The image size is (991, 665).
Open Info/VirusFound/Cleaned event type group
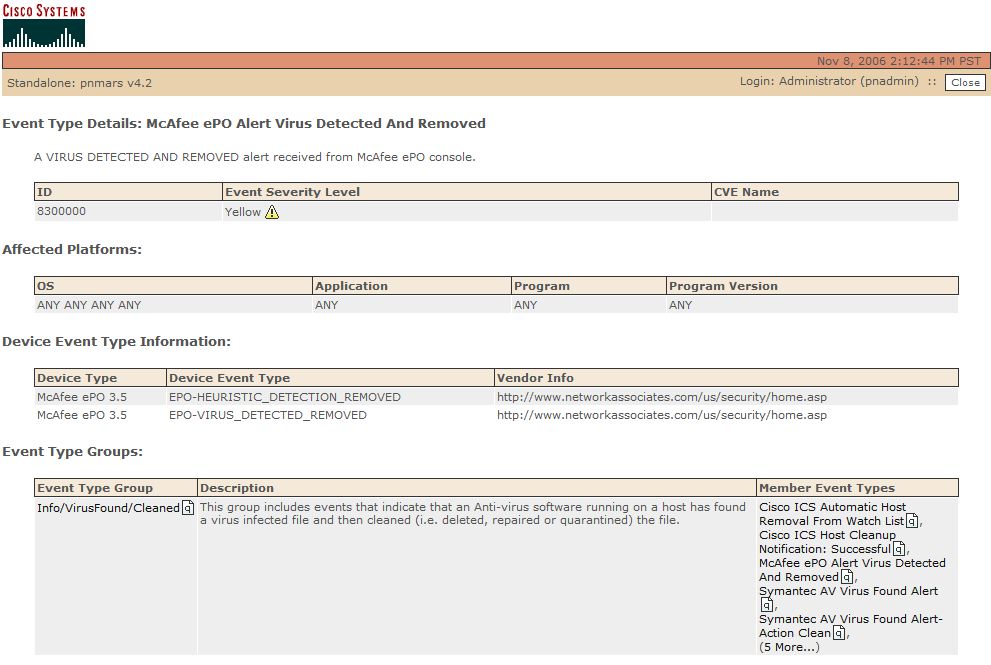point(108,508)
